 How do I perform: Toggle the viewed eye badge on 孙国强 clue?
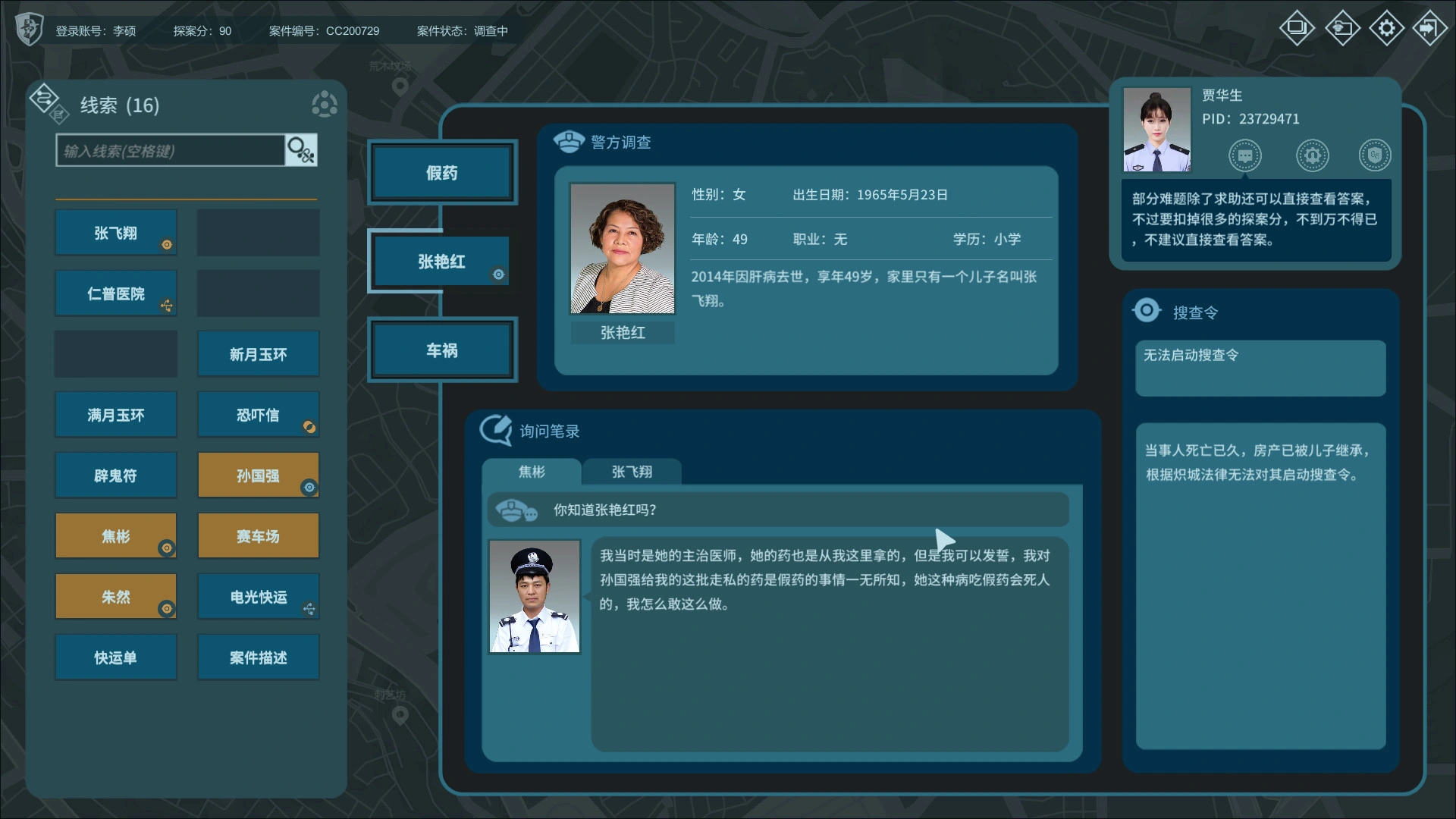coord(308,488)
